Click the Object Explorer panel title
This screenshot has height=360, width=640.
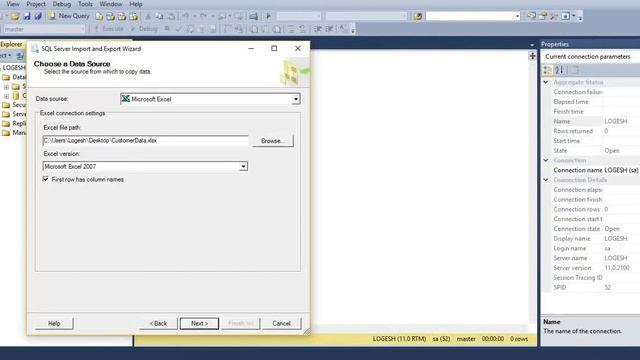pyautogui.click(x=11, y=44)
